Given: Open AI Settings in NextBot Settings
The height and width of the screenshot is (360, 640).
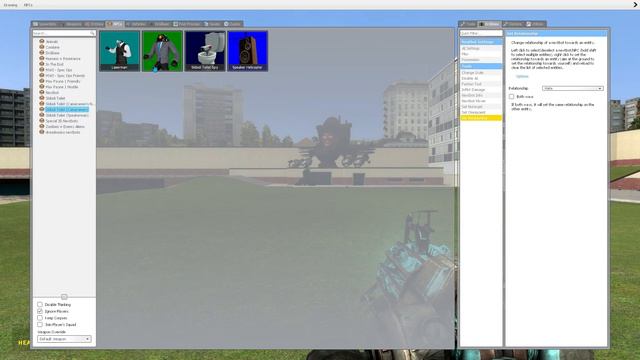Looking at the screenshot, I should (481, 48).
